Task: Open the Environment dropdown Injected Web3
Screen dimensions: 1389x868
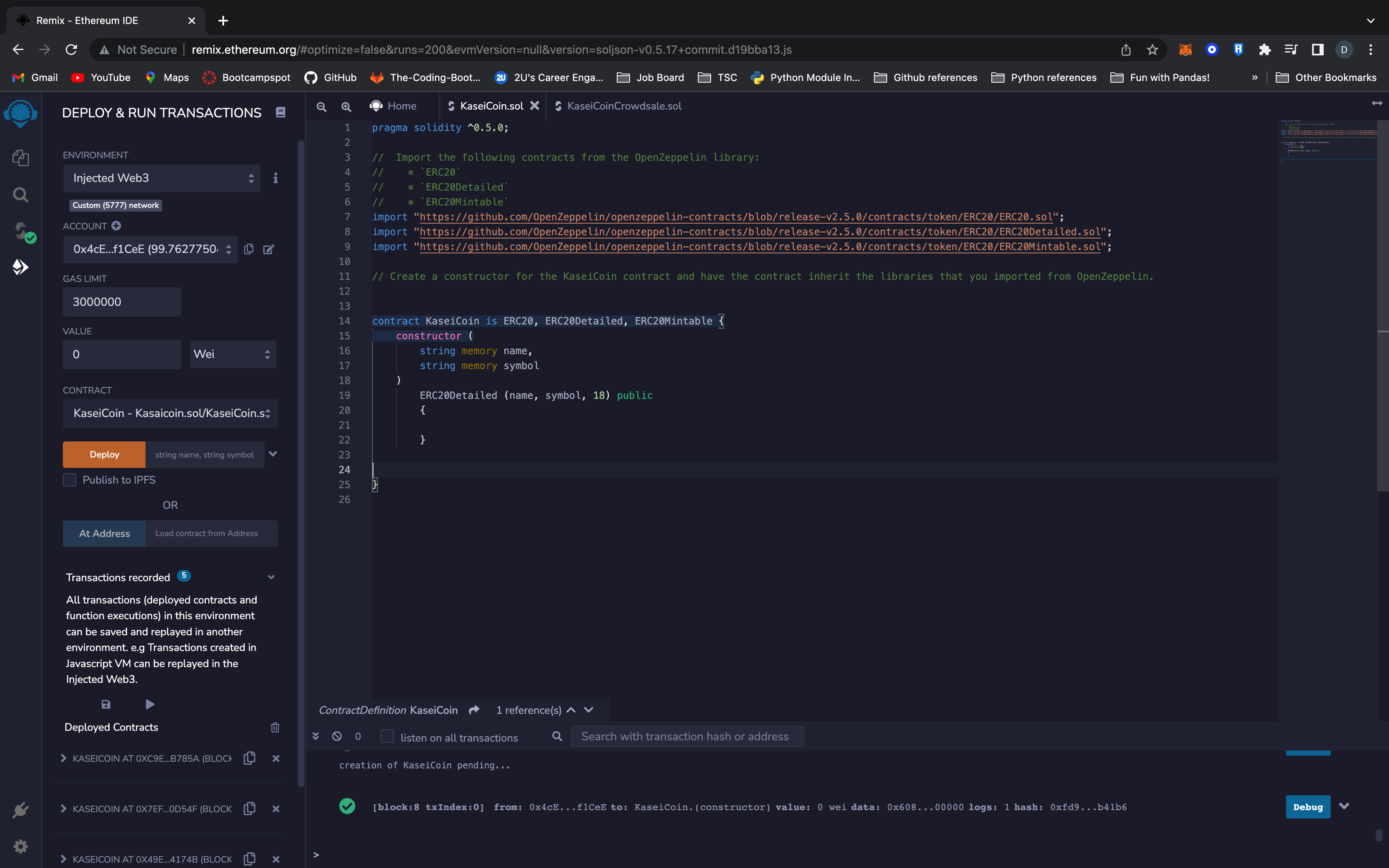Action: click(x=162, y=178)
